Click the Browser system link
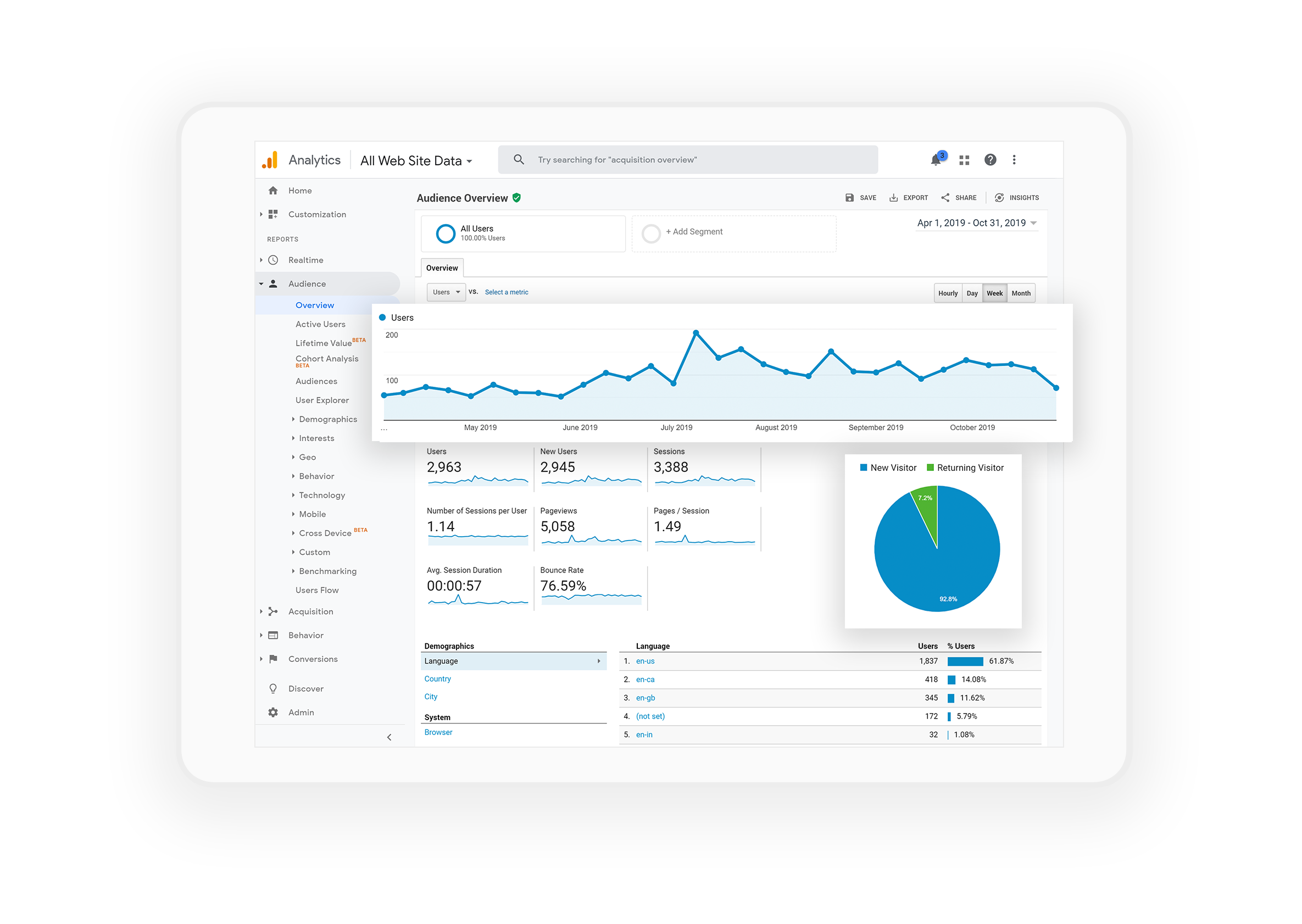This screenshot has height=924, width=1302. 438,733
